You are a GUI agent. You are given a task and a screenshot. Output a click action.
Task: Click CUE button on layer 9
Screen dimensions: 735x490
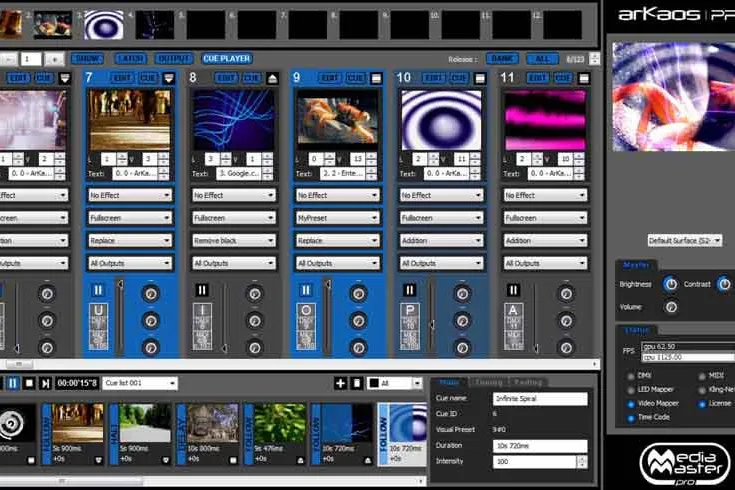pos(355,78)
